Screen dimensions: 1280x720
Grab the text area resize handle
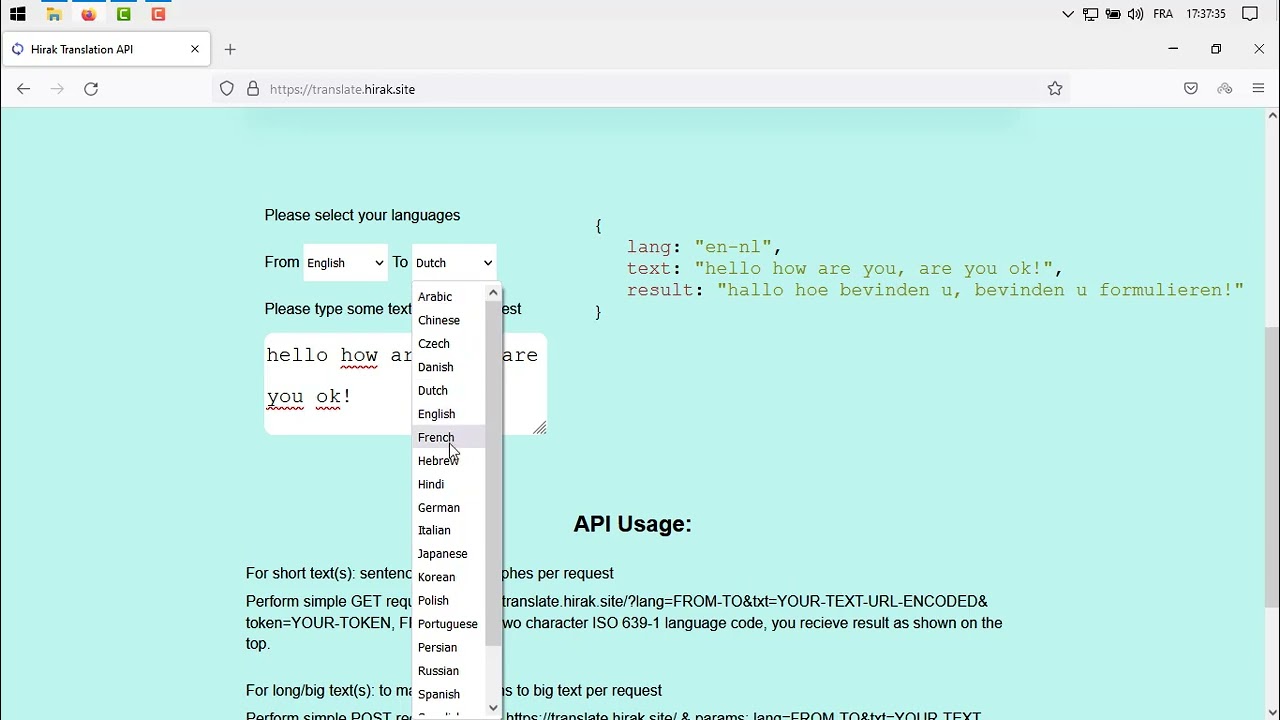(540, 428)
